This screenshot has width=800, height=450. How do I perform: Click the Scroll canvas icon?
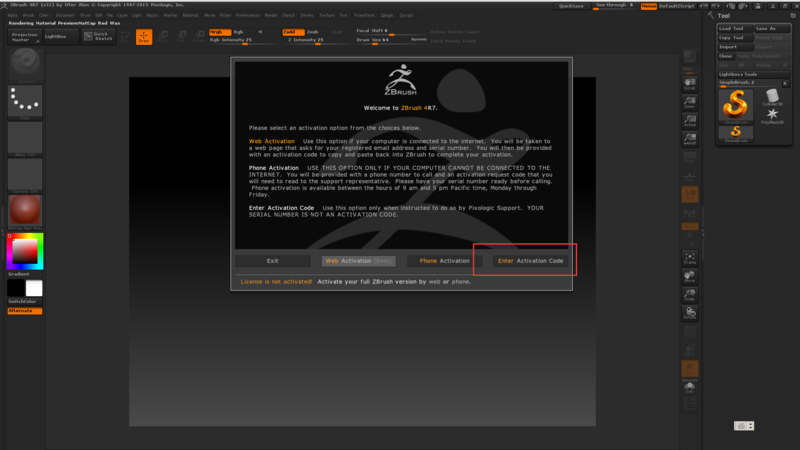(689, 86)
